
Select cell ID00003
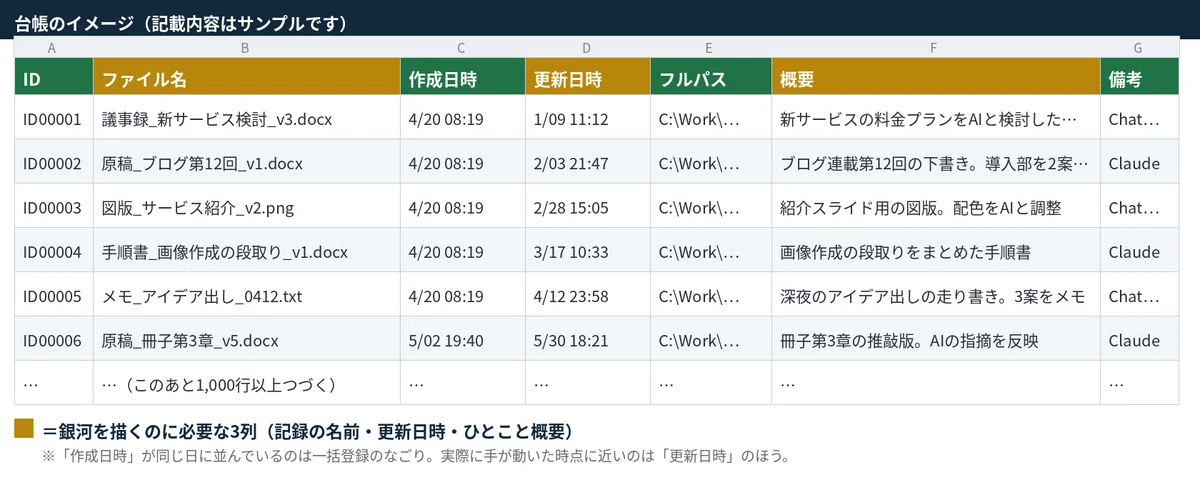(x=54, y=208)
